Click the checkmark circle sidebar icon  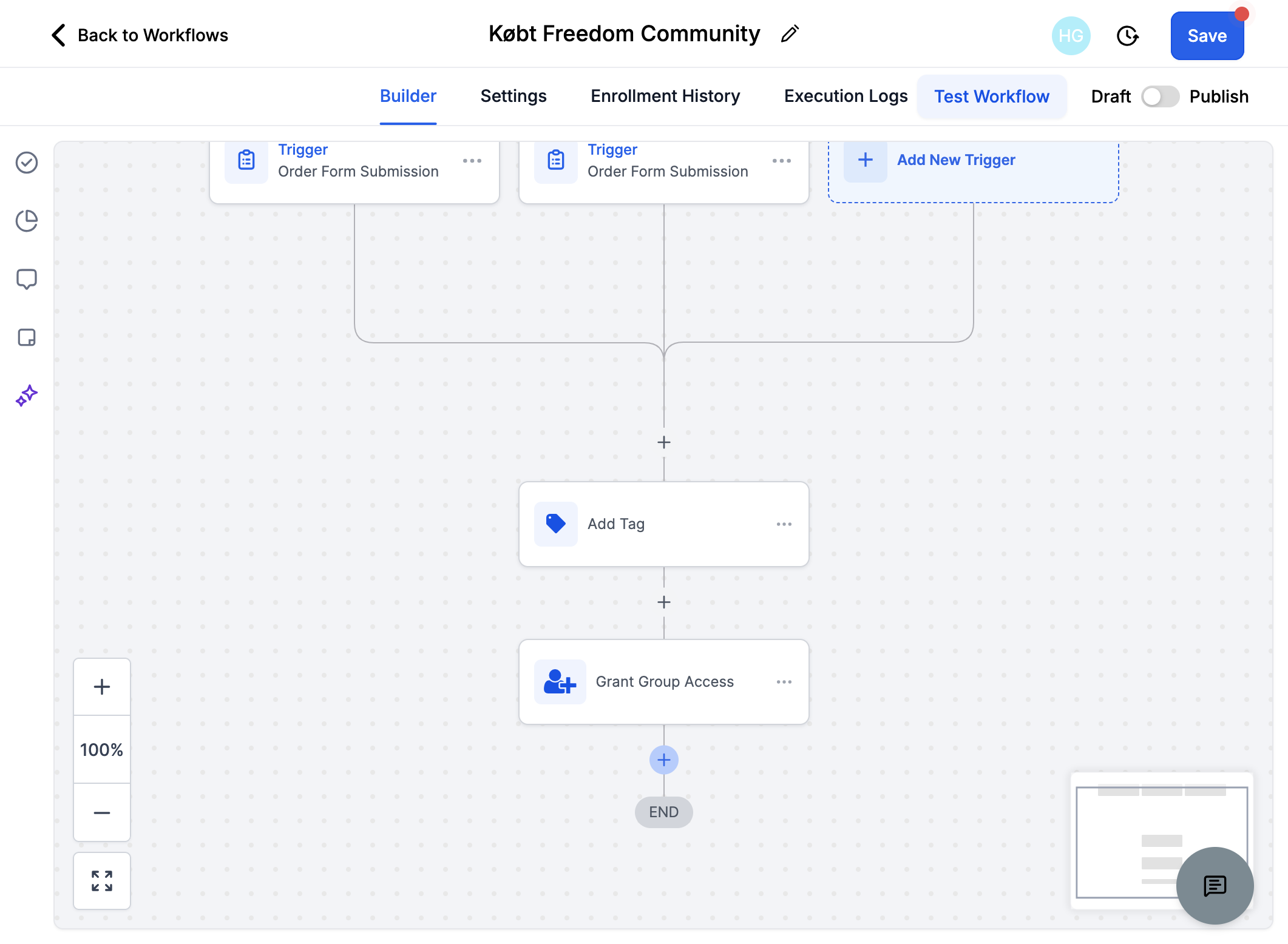pos(27,163)
